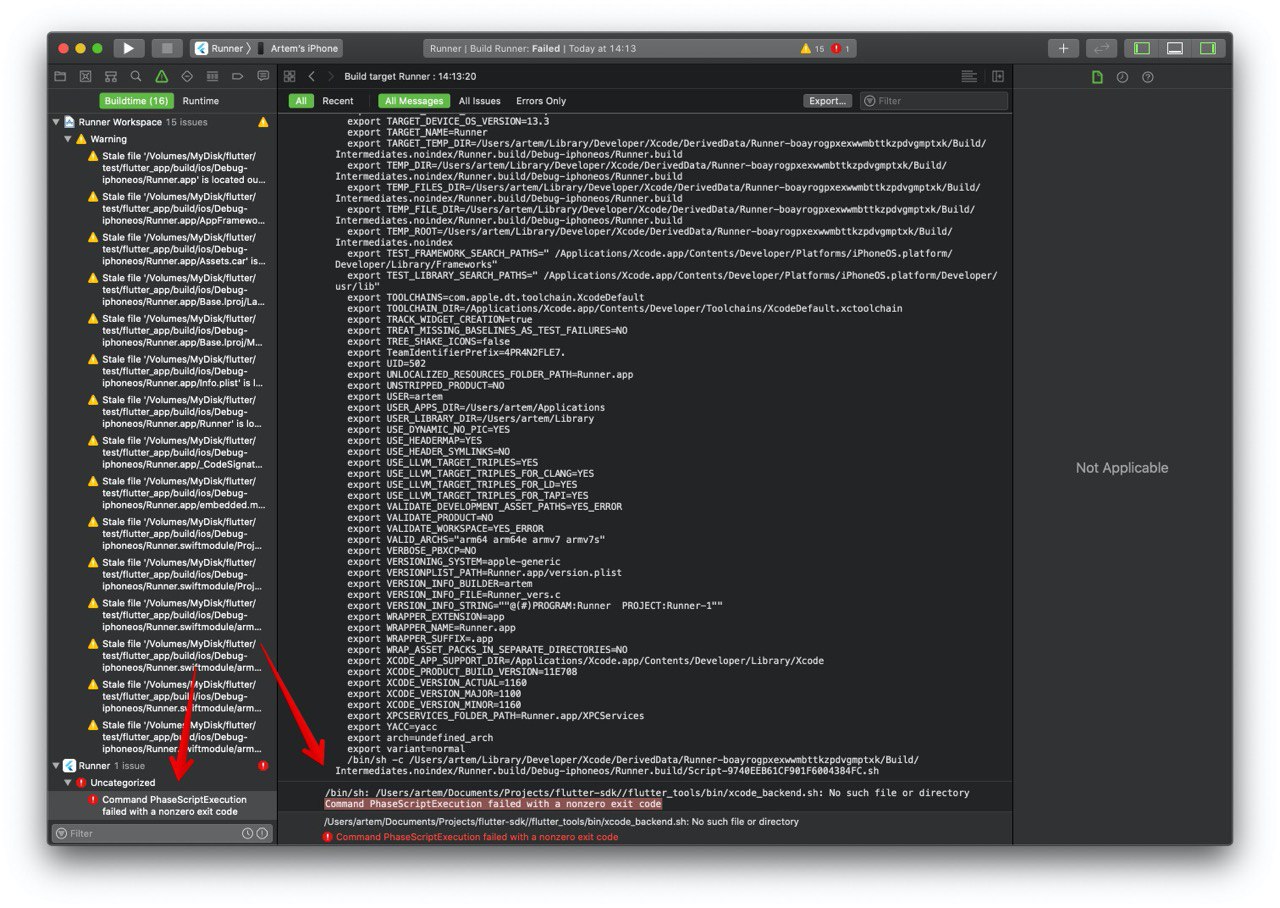The width and height of the screenshot is (1280, 908).
Task: Select the File inspector icon
Action: coord(1097,77)
